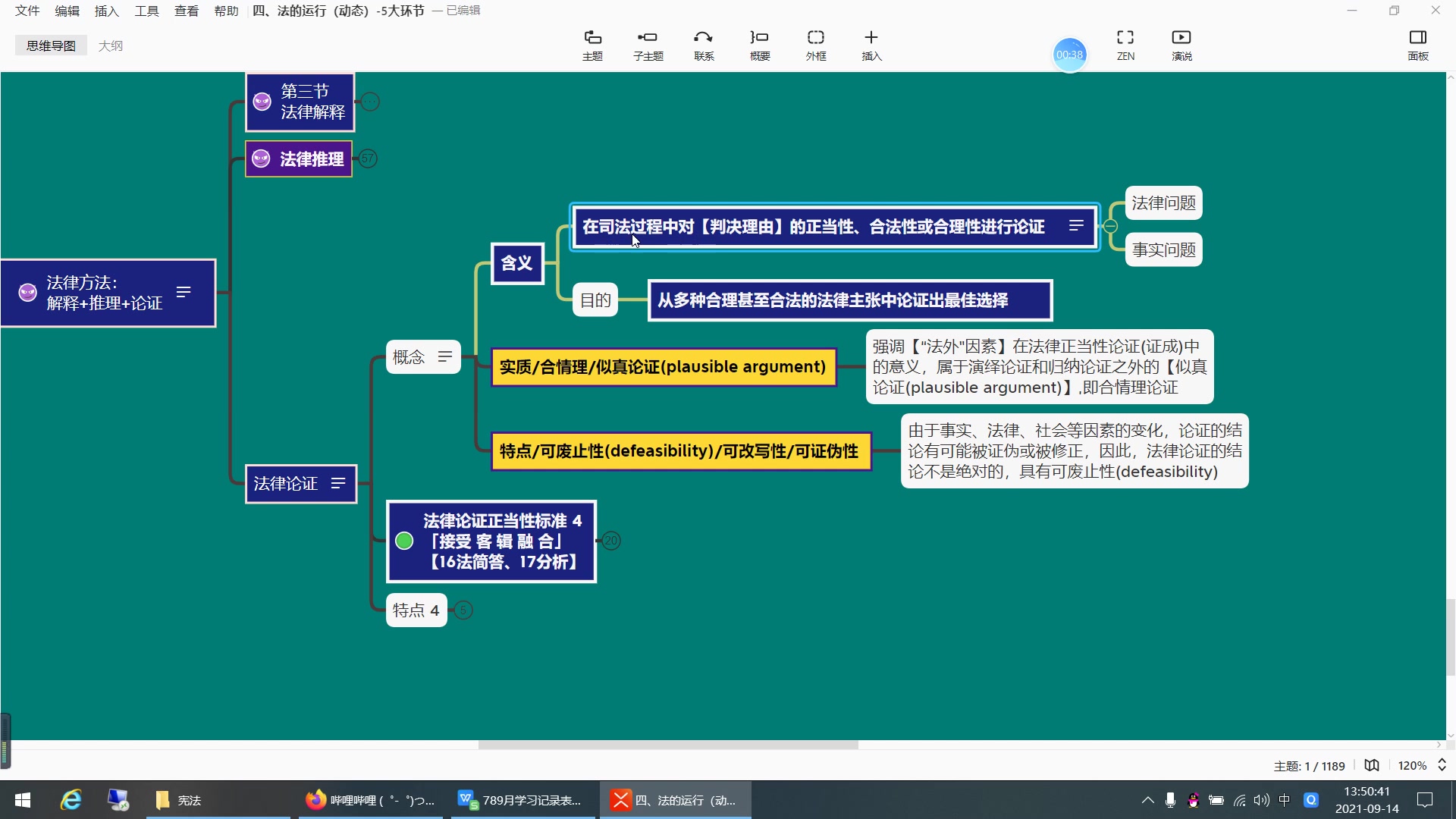Enter ZEN mode
The width and height of the screenshot is (1456, 819).
1125,45
